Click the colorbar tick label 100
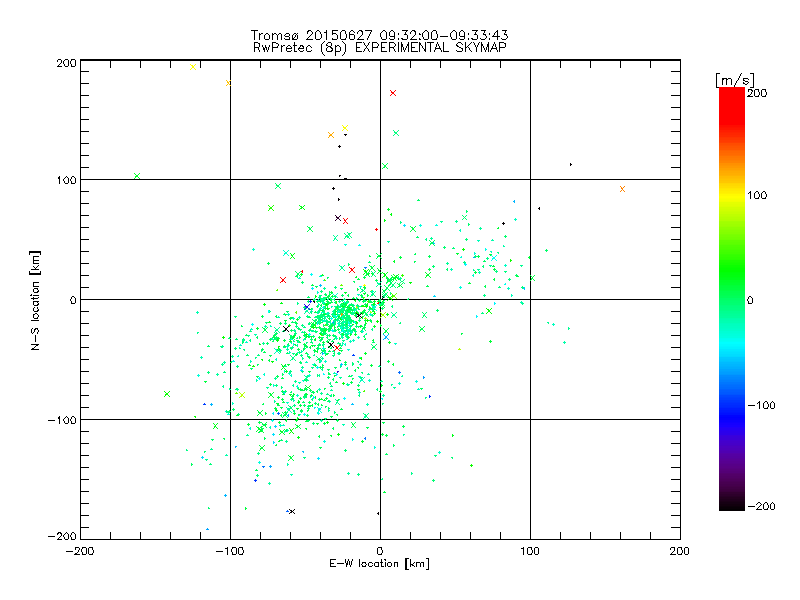The width and height of the screenshot is (800, 600). coord(757,195)
